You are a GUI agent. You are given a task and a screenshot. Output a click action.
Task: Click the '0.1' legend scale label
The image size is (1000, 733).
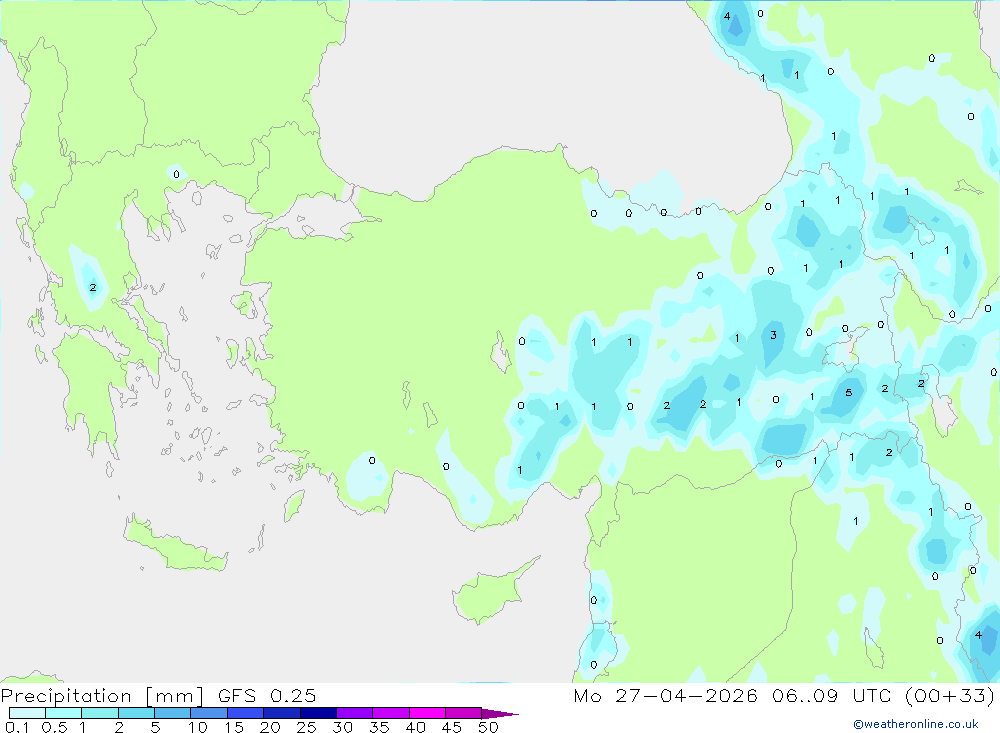[x=17, y=727]
